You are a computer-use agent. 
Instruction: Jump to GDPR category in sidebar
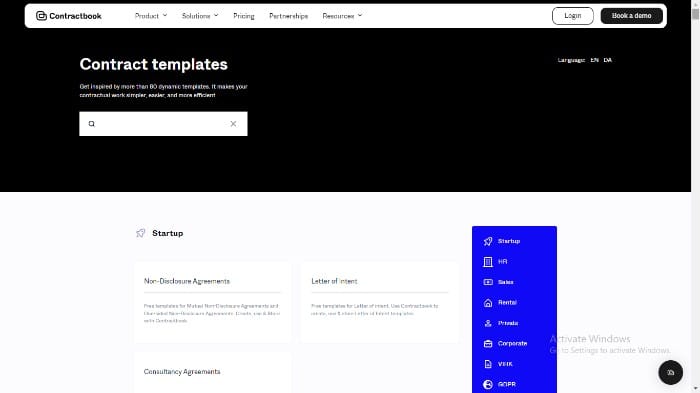(x=507, y=385)
